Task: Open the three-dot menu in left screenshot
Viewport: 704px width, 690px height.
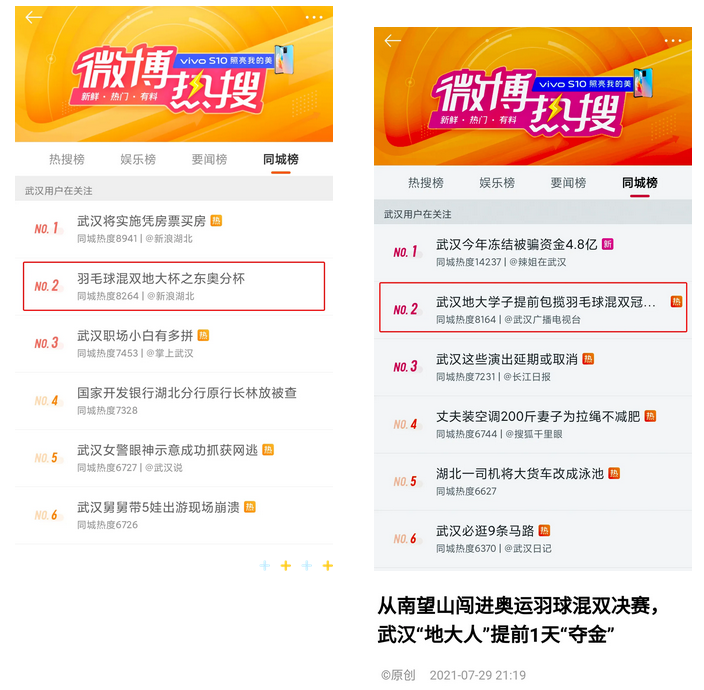Action: point(314,18)
